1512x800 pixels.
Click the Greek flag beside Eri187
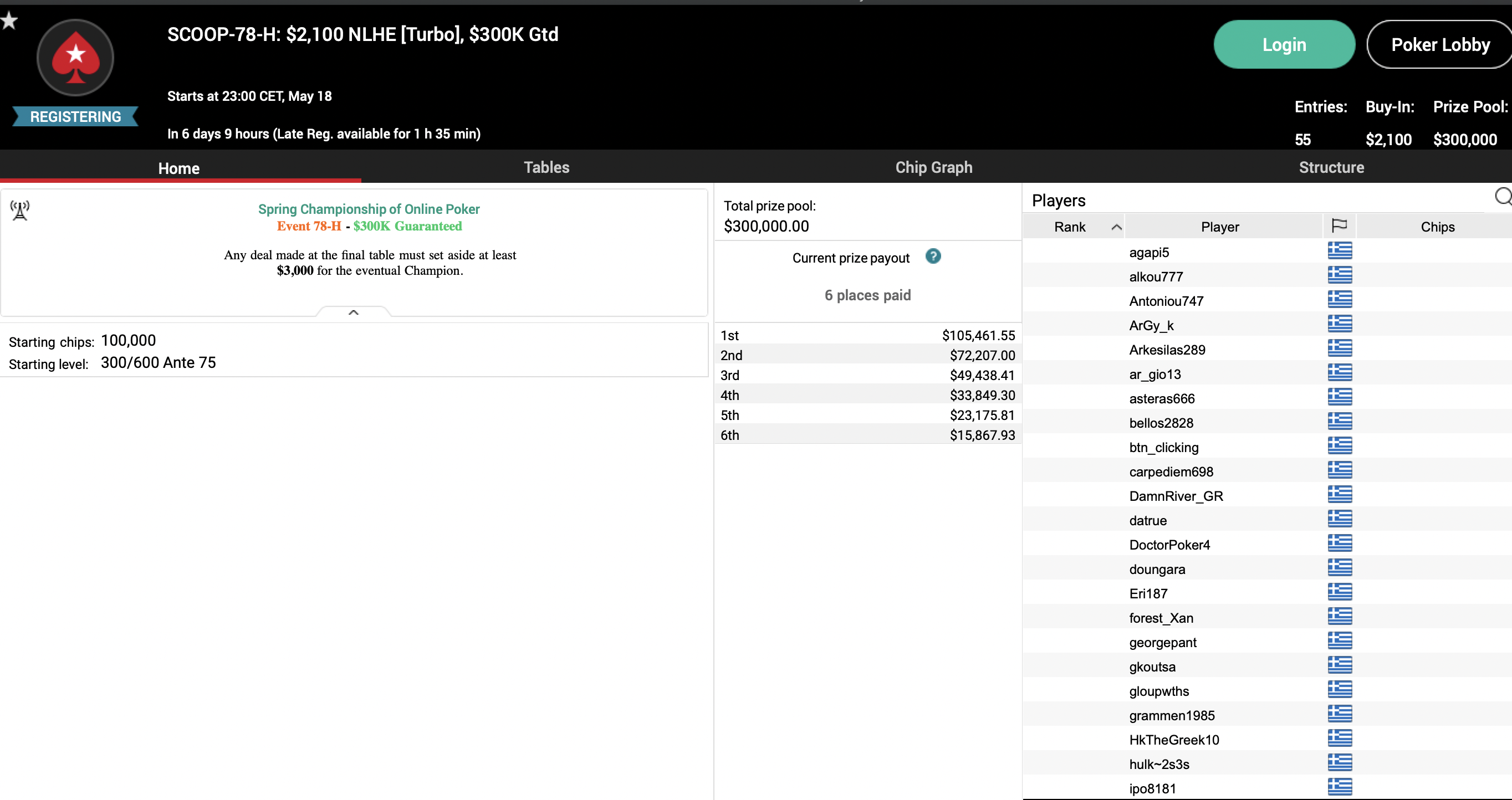pyautogui.click(x=1340, y=592)
